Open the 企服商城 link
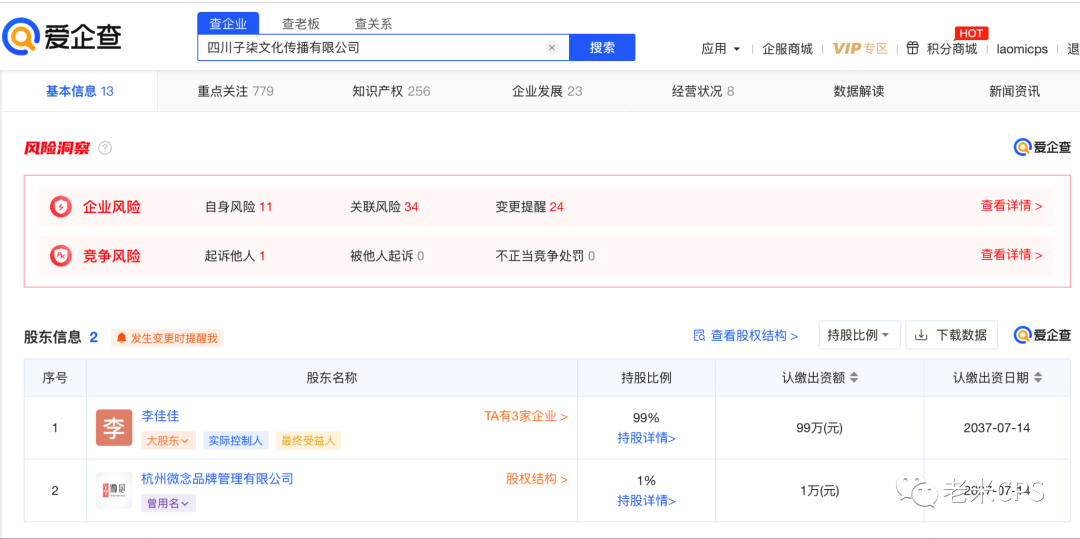 [x=787, y=49]
